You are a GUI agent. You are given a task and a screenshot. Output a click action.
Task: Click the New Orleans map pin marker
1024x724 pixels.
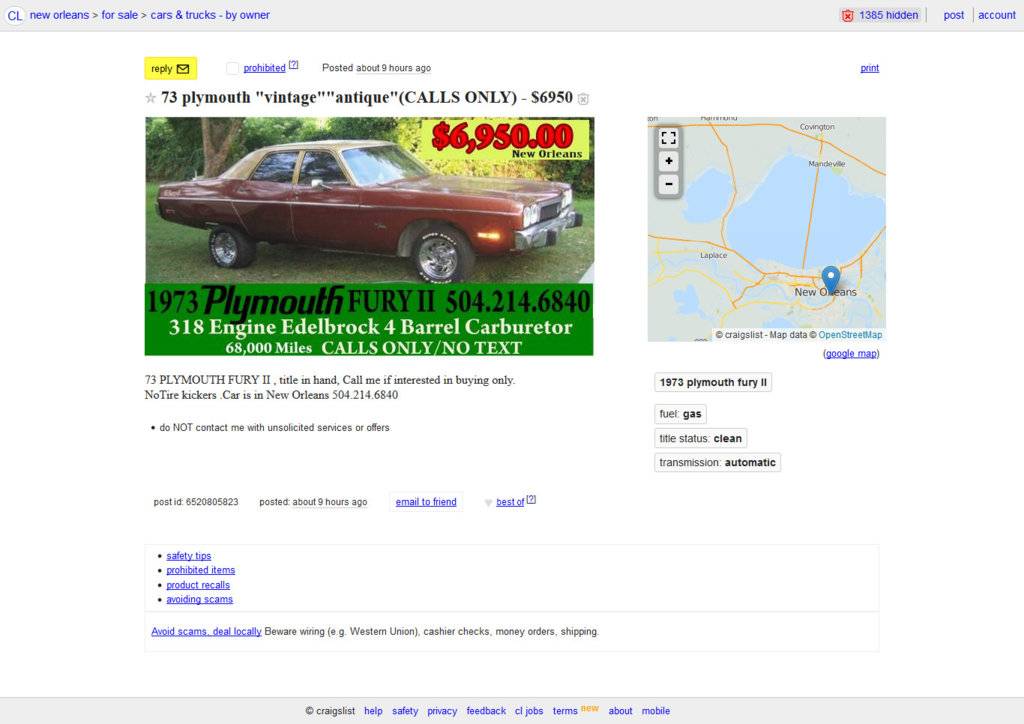(830, 279)
